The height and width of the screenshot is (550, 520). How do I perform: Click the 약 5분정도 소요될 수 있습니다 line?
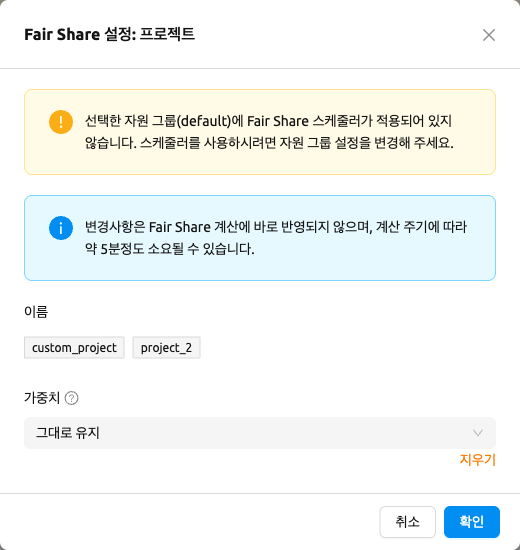pyautogui.click(x=170, y=249)
